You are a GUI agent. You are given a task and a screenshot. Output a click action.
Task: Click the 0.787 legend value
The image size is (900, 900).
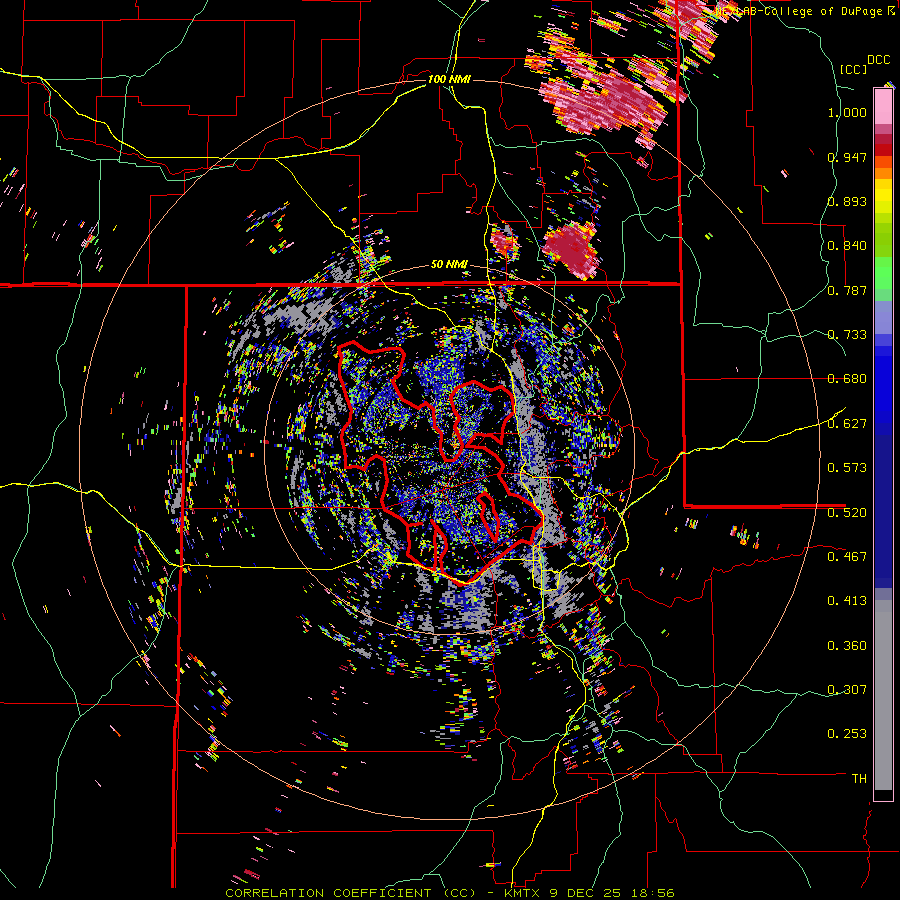pyautogui.click(x=847, y=290)
